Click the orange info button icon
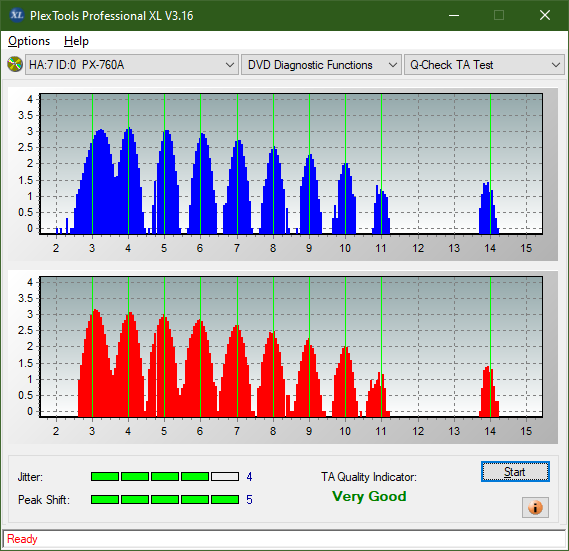This screenshot has height=551, width=569. point(535,507)
